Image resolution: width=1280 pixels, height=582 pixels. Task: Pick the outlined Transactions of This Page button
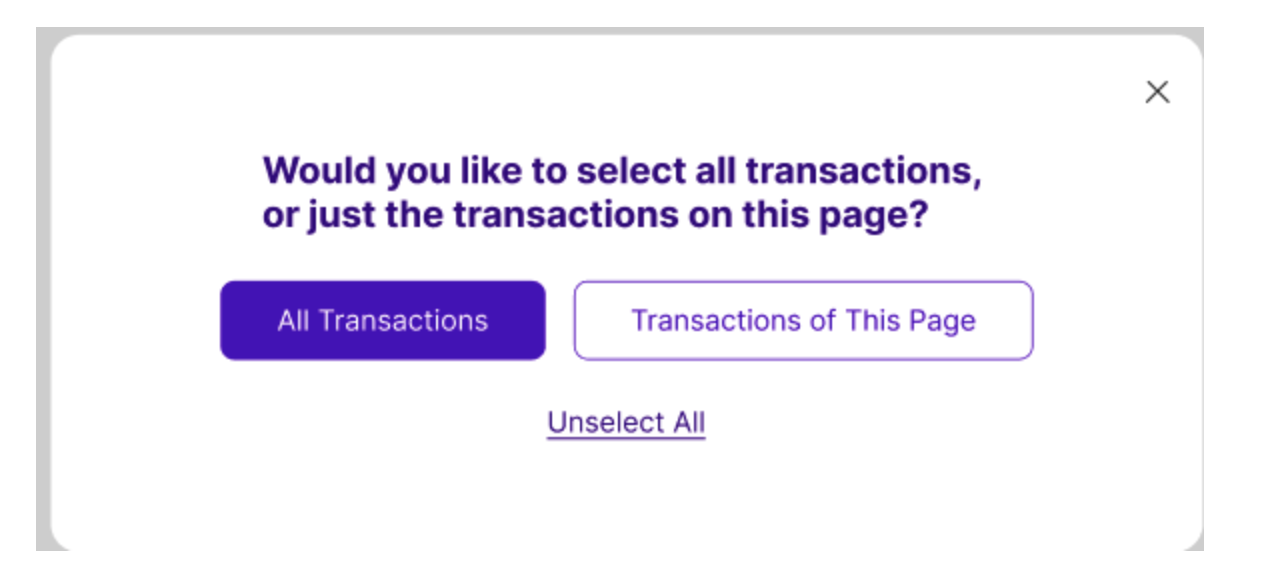(803, 320)
